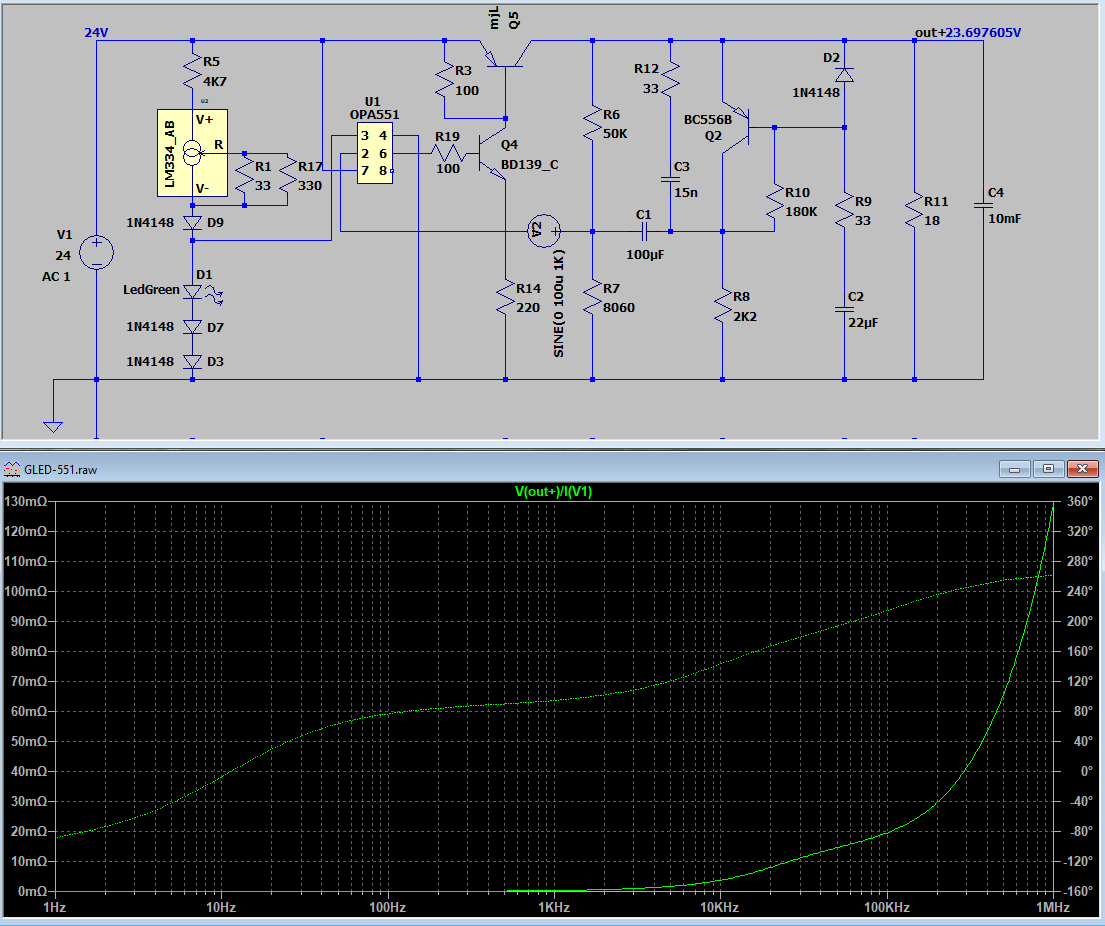
Task: Select capacitor C1 symbol
Action: click(644, 231)
